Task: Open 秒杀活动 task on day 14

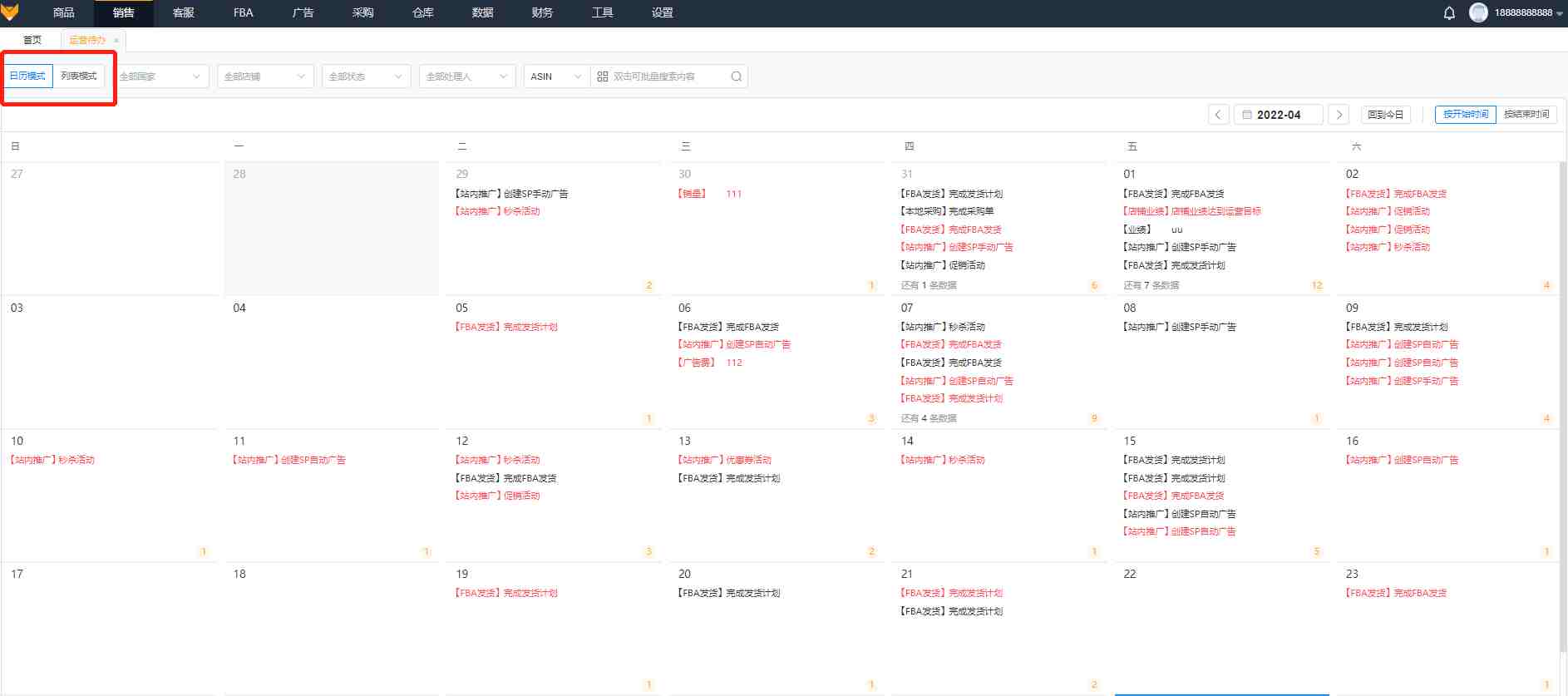Action: (942, 460)
